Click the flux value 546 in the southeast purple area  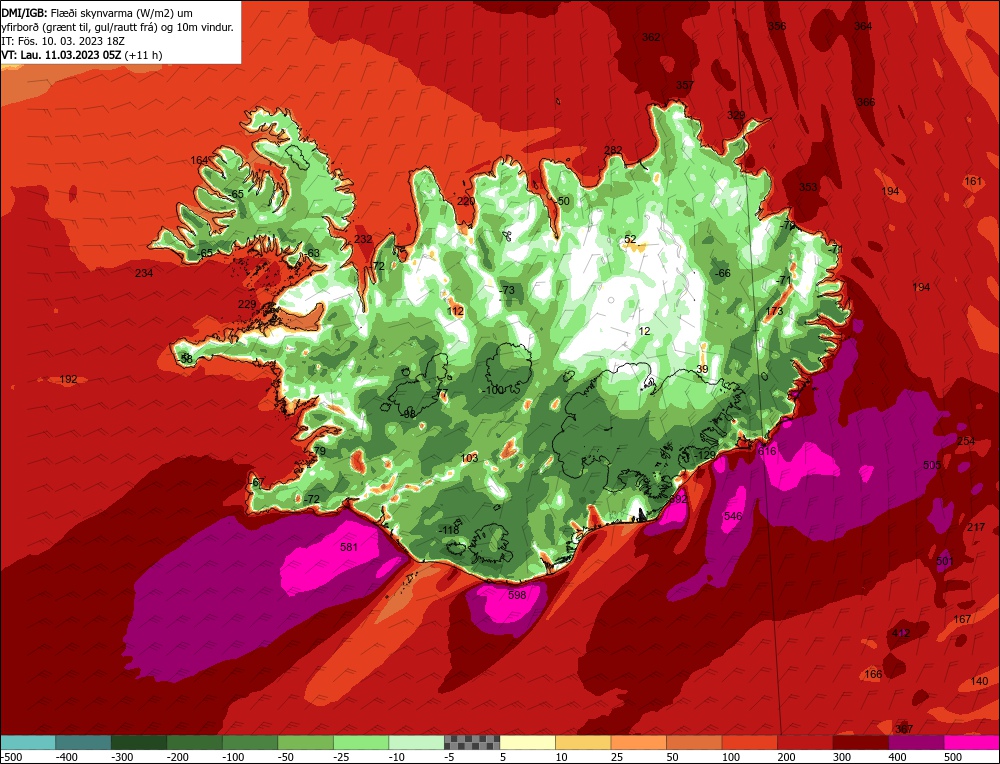point(733,516)
